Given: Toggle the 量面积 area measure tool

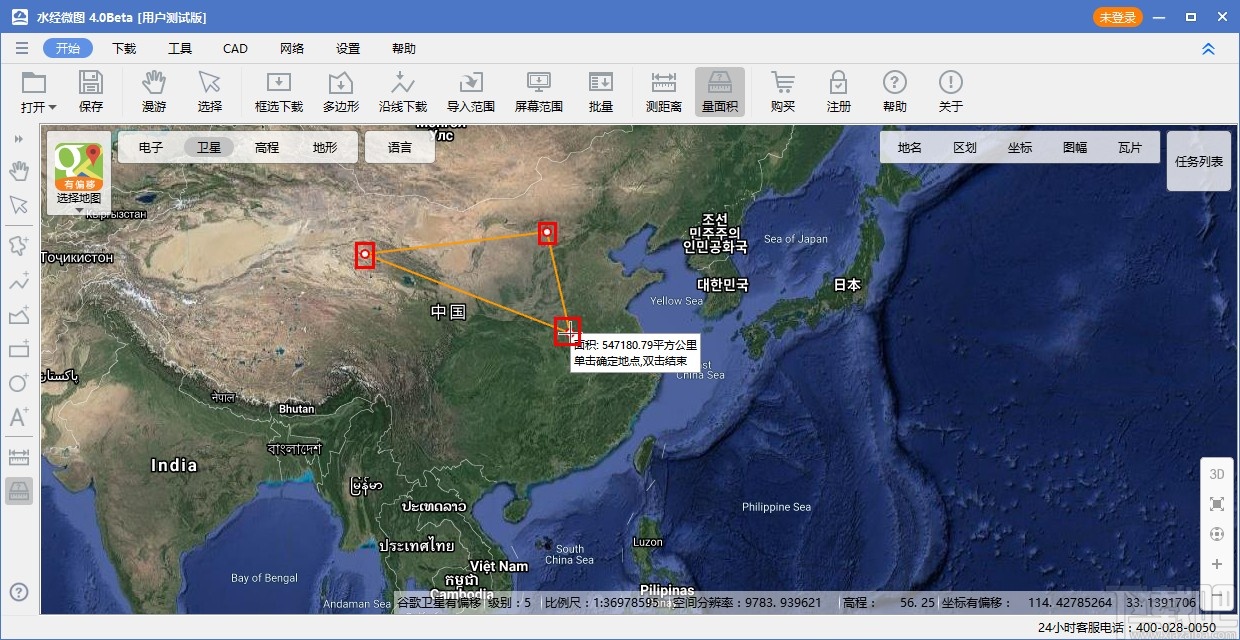Looking at the screenshot, I should pos(720,92).
